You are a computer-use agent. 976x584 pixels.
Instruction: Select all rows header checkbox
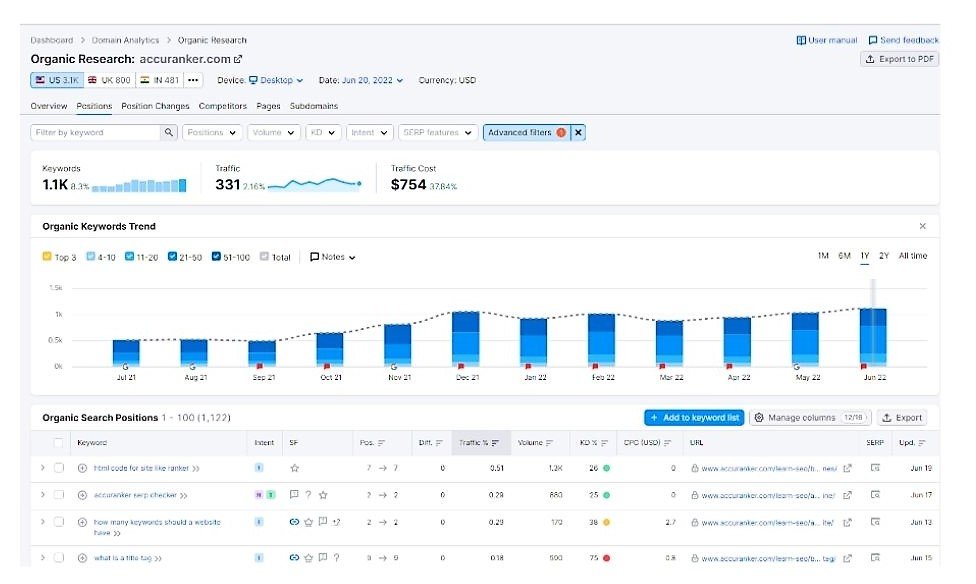tap(59, 443)
